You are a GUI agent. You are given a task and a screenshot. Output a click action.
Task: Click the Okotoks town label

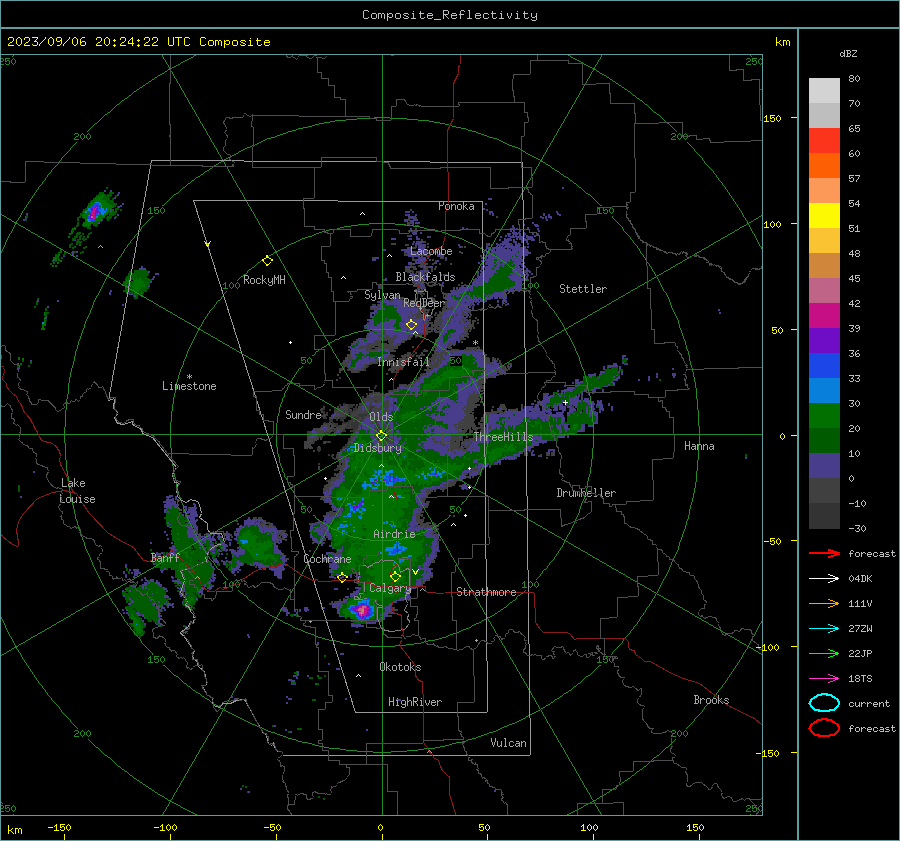coord(400,667)
